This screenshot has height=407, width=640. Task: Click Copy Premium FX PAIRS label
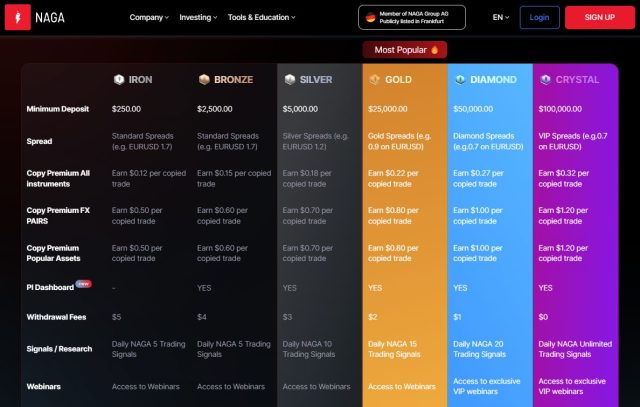pos(58,216)
